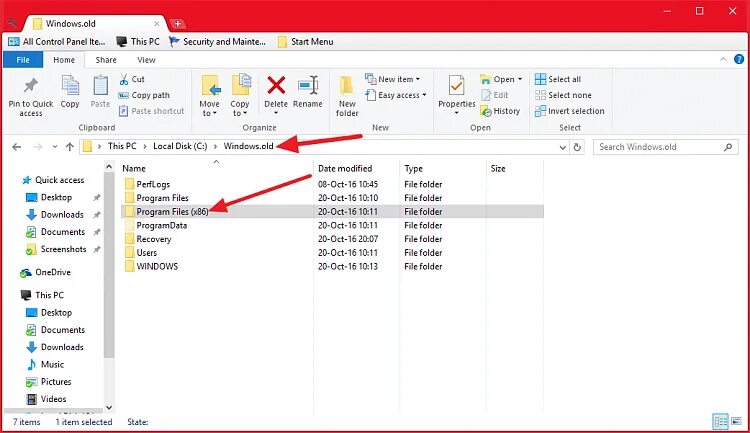
Task: Click the navigation pane scroll-down arrow
Action: pyautogui.click(x=109, y=407)
